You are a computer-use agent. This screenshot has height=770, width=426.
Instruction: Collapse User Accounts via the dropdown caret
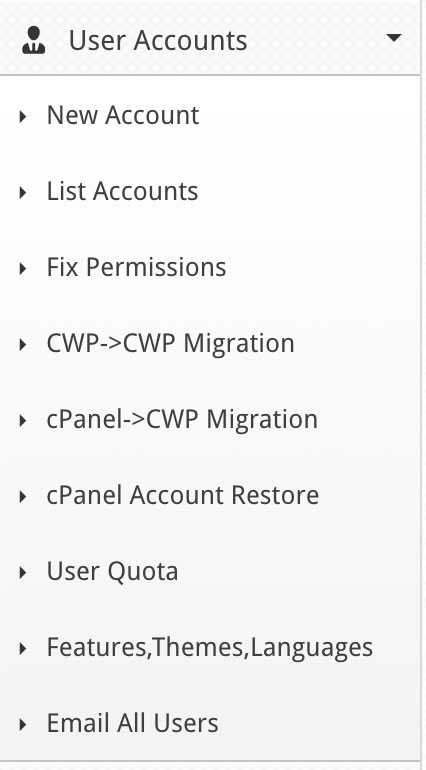(394, 38)
